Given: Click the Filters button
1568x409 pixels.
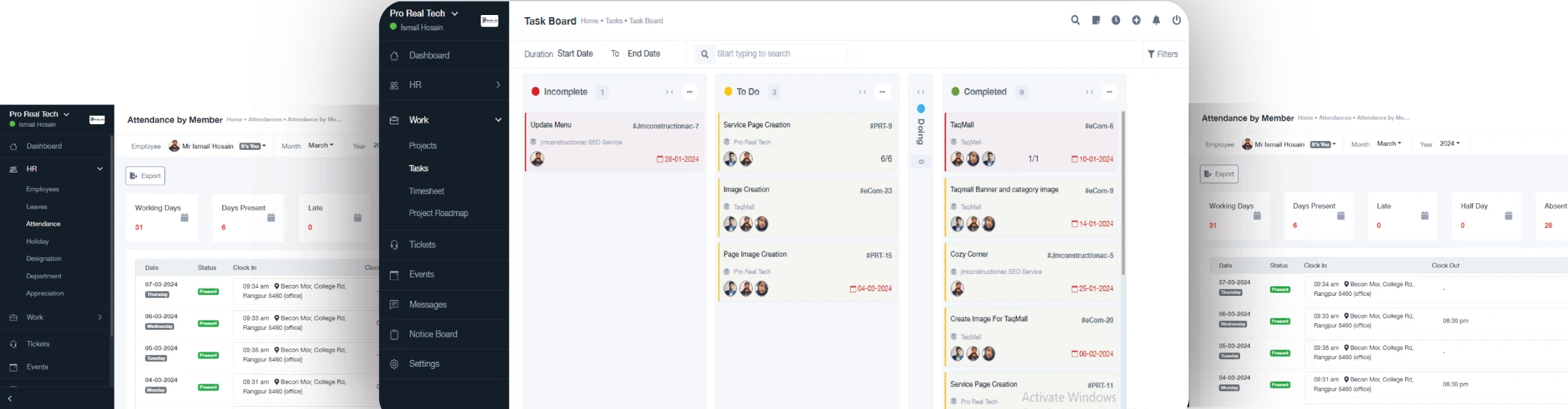Looking at the screenshot, I should (1162, 55).
